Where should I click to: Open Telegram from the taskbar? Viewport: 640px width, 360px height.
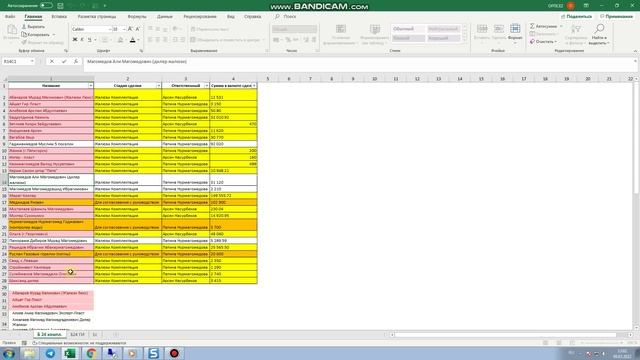click(x=50, y=353)
